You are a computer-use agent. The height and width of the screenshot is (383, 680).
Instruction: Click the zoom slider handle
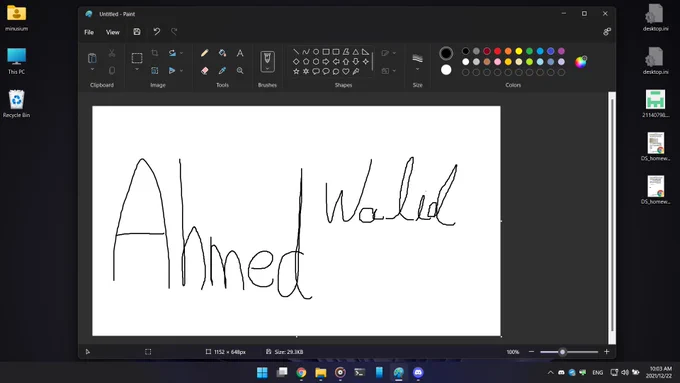pyautogui.click(x=562, y=352)
